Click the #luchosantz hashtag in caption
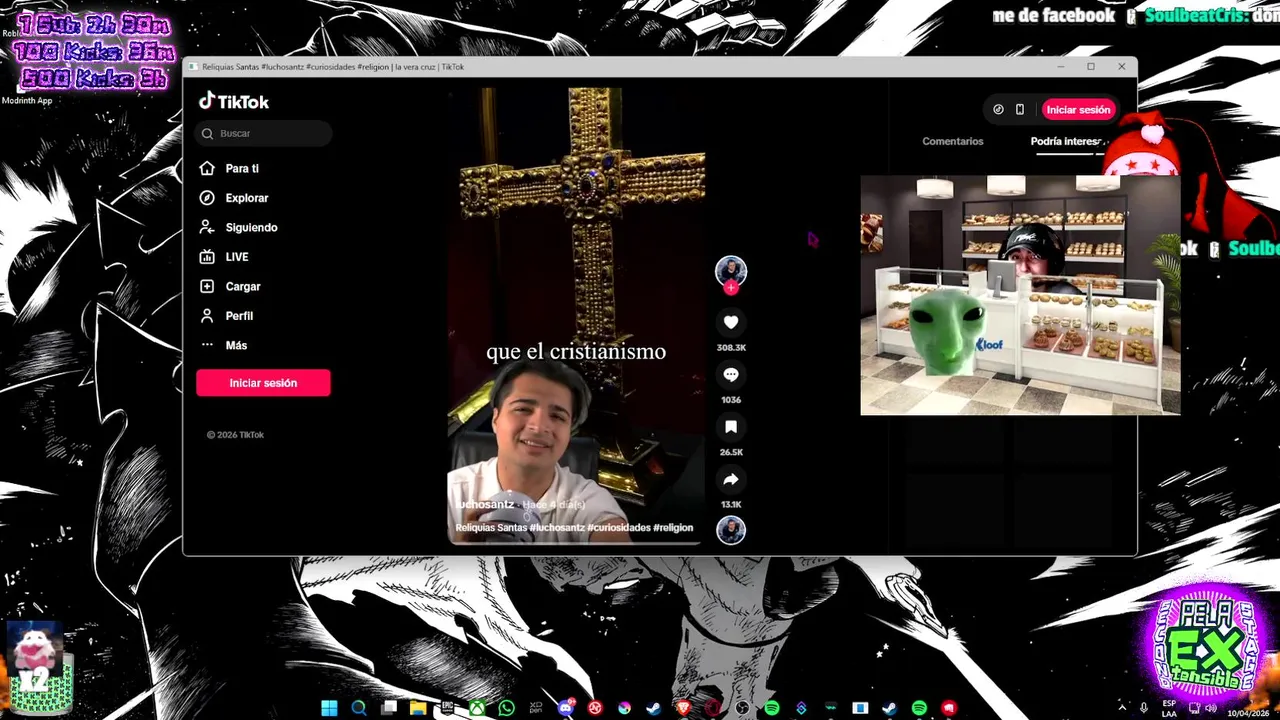The height and width of the screenshot is (720, 1280). (x=556, y=528)
